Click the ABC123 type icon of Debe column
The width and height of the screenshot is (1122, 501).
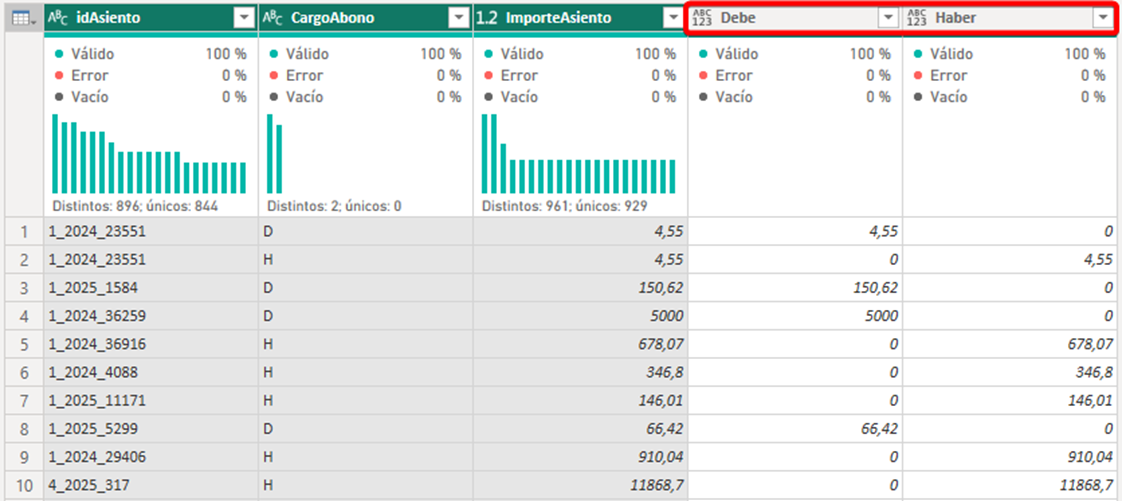click(702, 18)
